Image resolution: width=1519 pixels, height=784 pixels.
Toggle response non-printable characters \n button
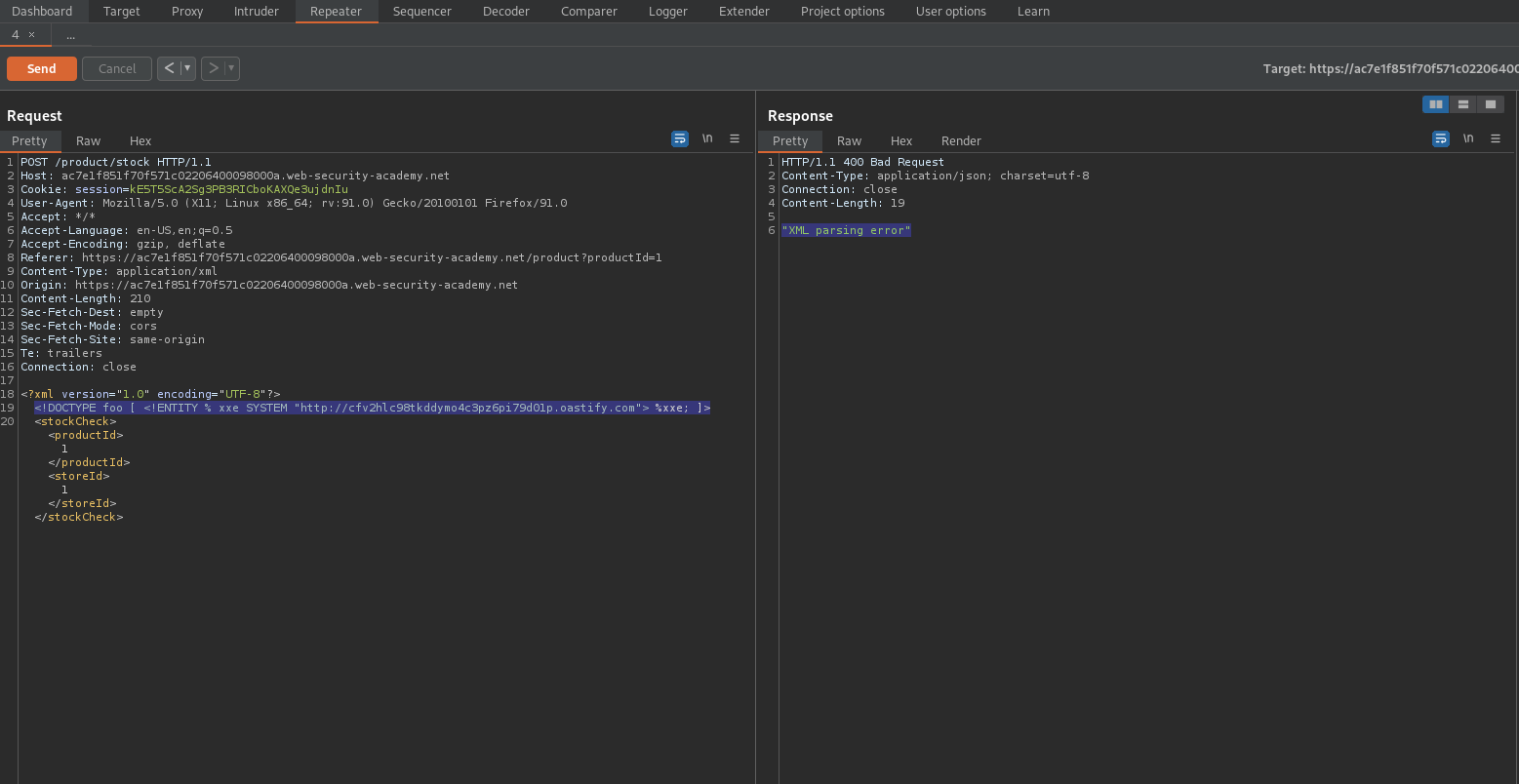[x=1468, y=139]
